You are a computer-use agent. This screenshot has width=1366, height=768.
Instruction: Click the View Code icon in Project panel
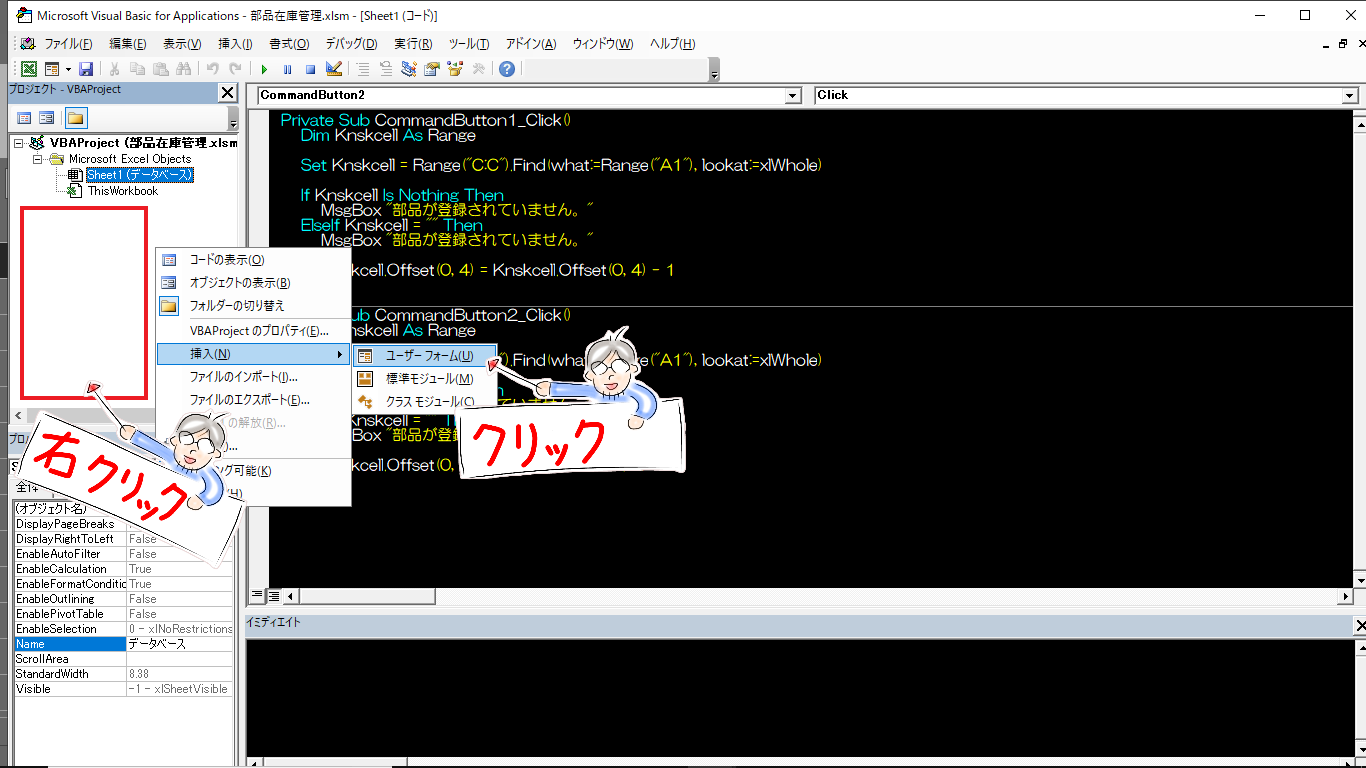click(24, 118)
